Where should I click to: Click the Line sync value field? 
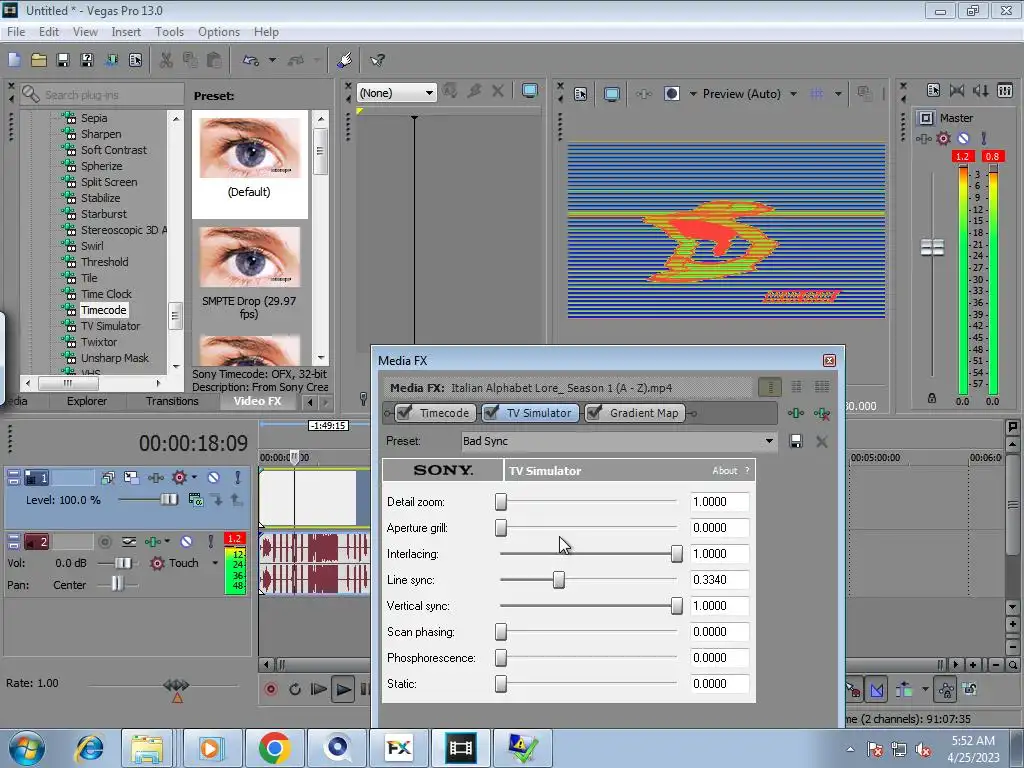pos(719,580)
